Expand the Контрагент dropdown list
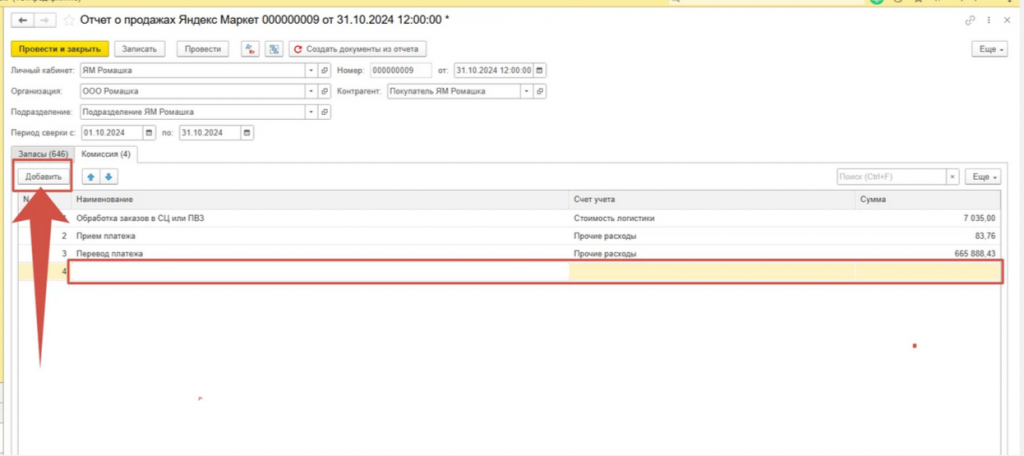This screenshot has width=1024, height=456. tap(524, 91)
